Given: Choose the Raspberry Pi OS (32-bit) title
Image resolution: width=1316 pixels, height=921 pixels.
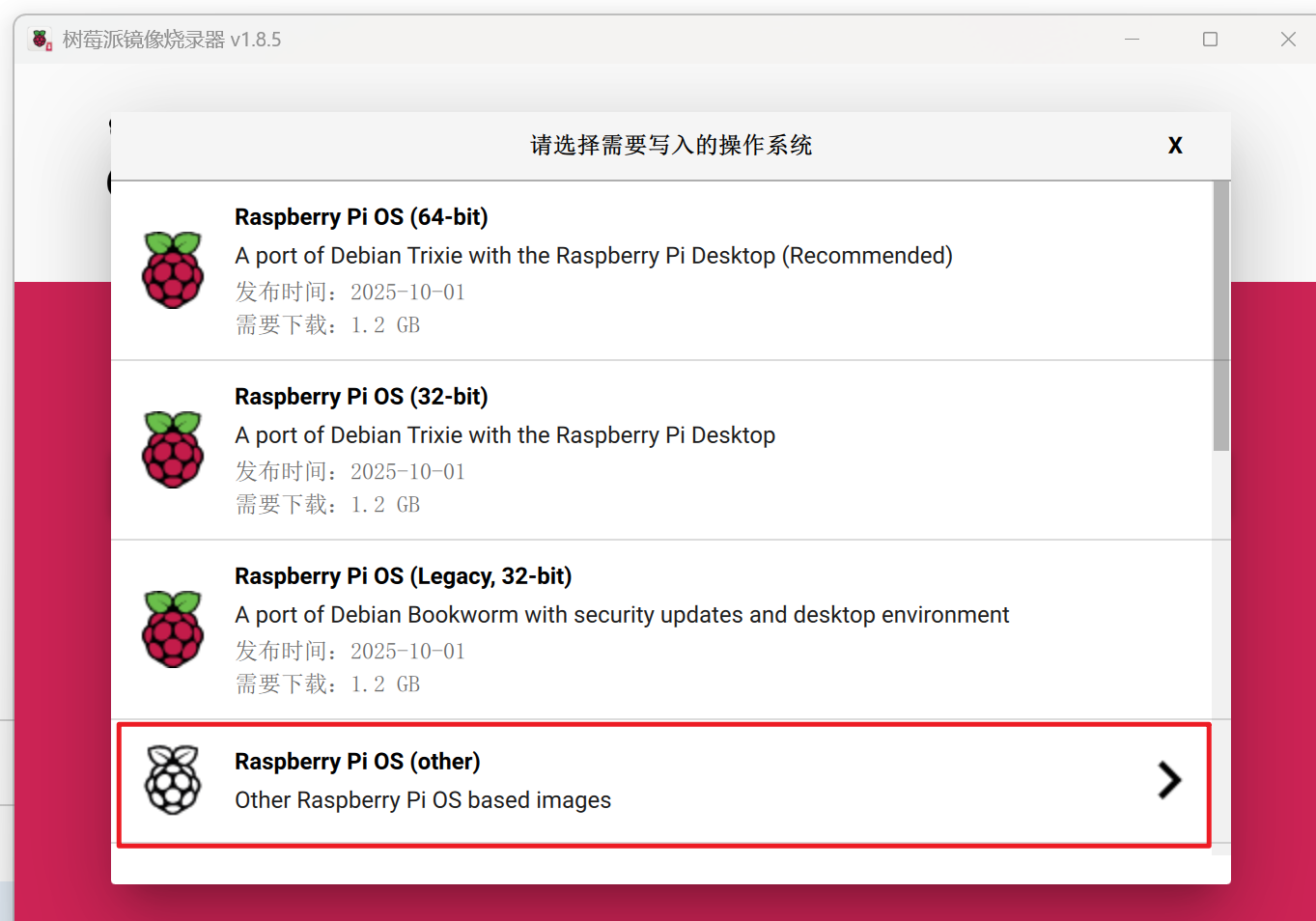Looking at the screenshot, I should pos(361,397).
